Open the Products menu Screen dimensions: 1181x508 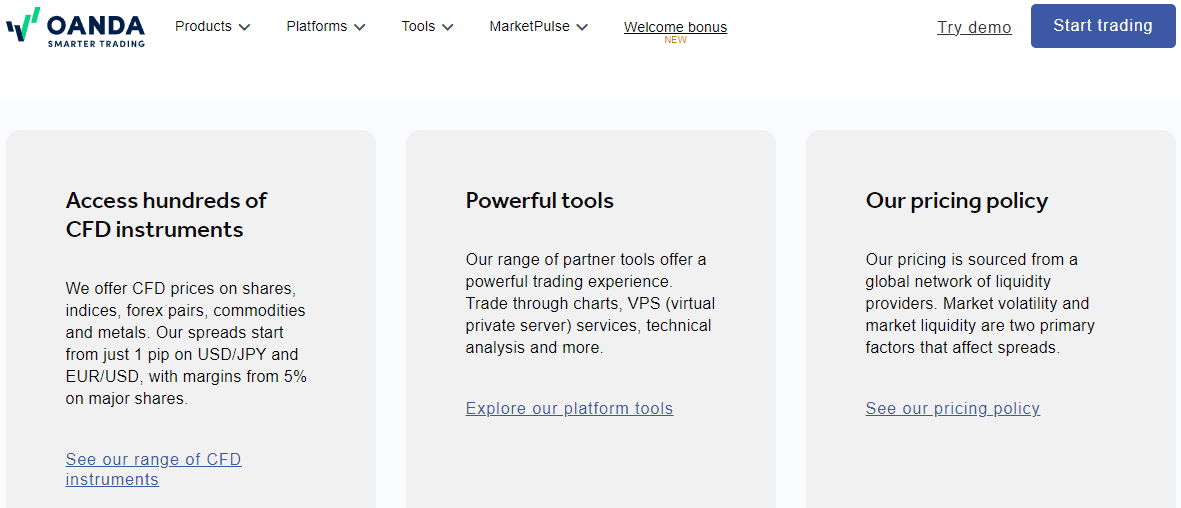pyautogui.click(x=212, y=26)
